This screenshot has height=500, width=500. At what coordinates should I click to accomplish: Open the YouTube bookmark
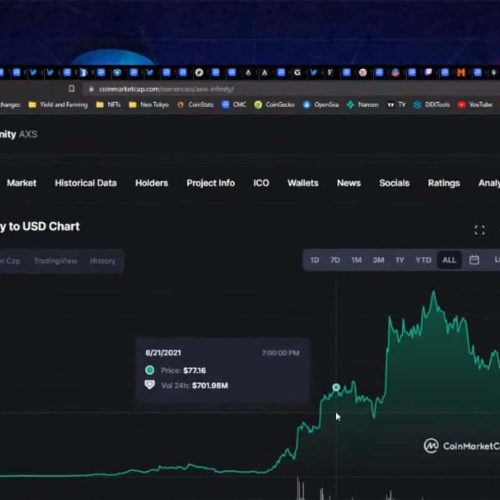(x=475, y=105)
